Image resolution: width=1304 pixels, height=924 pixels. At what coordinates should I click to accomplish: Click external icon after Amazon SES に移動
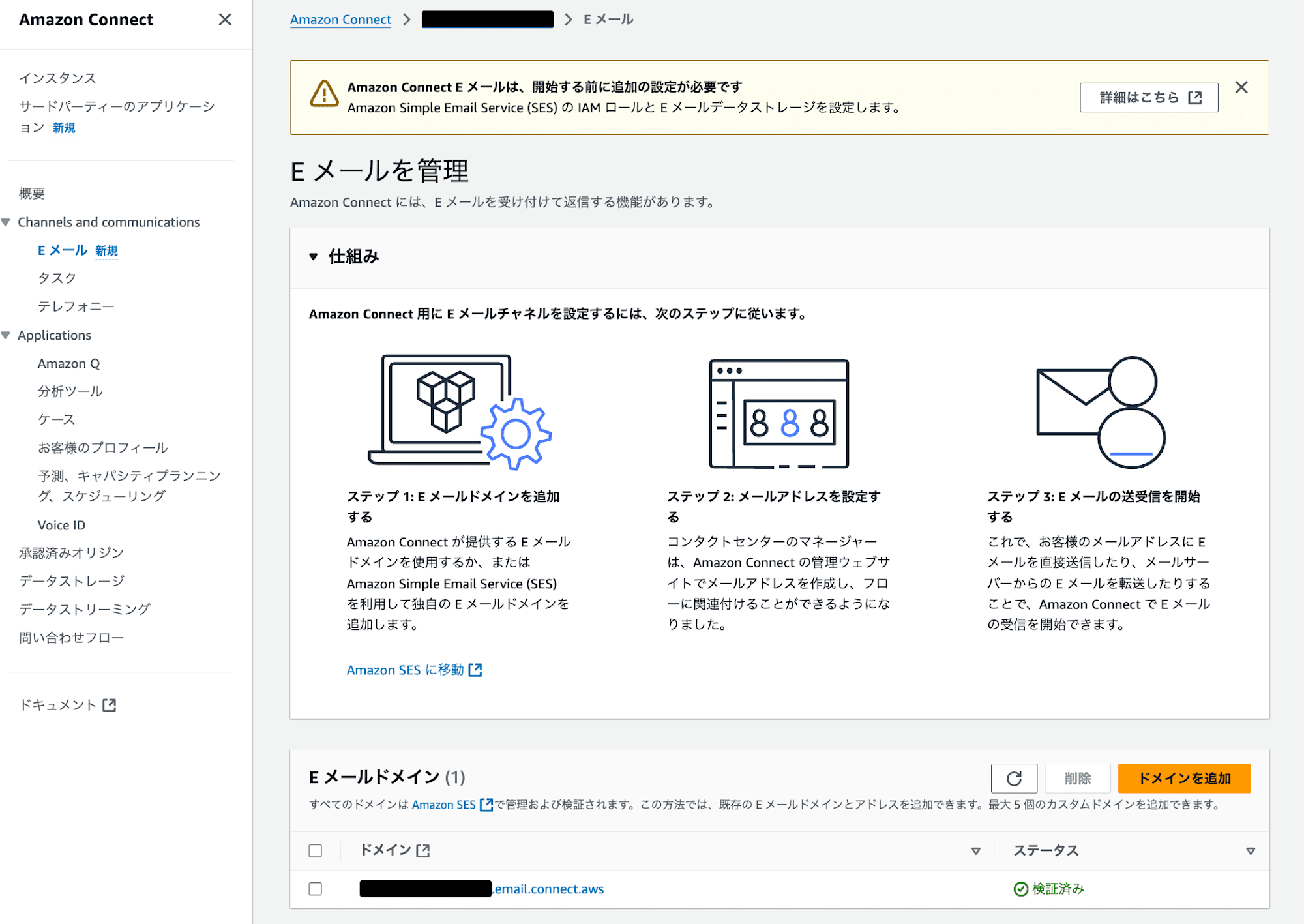click(x=475, y=670)
